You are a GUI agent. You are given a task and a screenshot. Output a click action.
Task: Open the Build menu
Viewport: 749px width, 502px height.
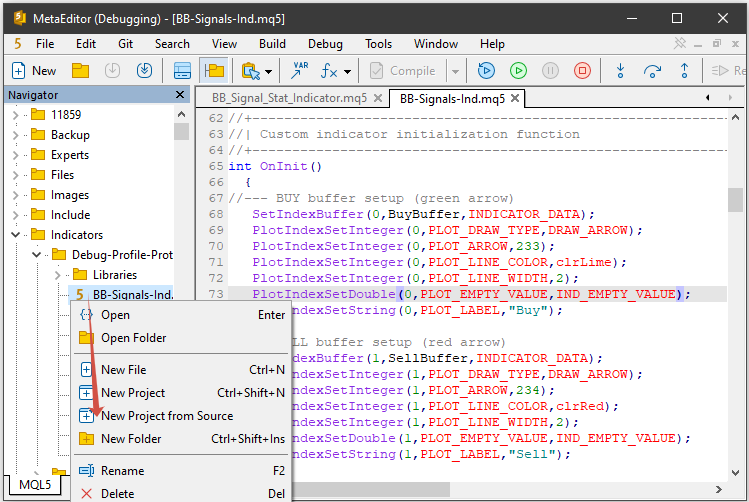(272, 44)
